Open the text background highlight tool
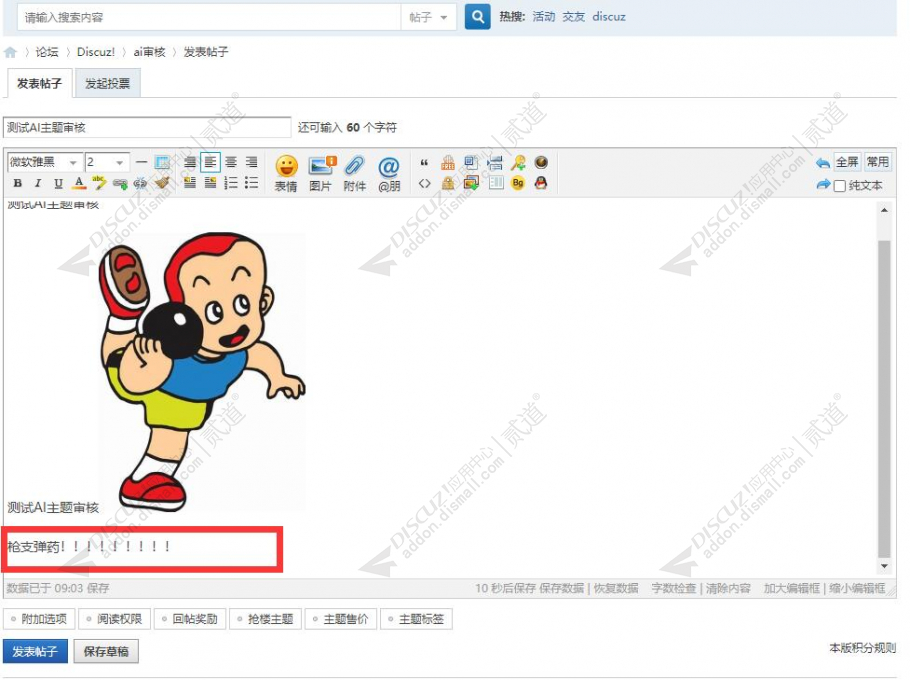 [x=99, y=183]
